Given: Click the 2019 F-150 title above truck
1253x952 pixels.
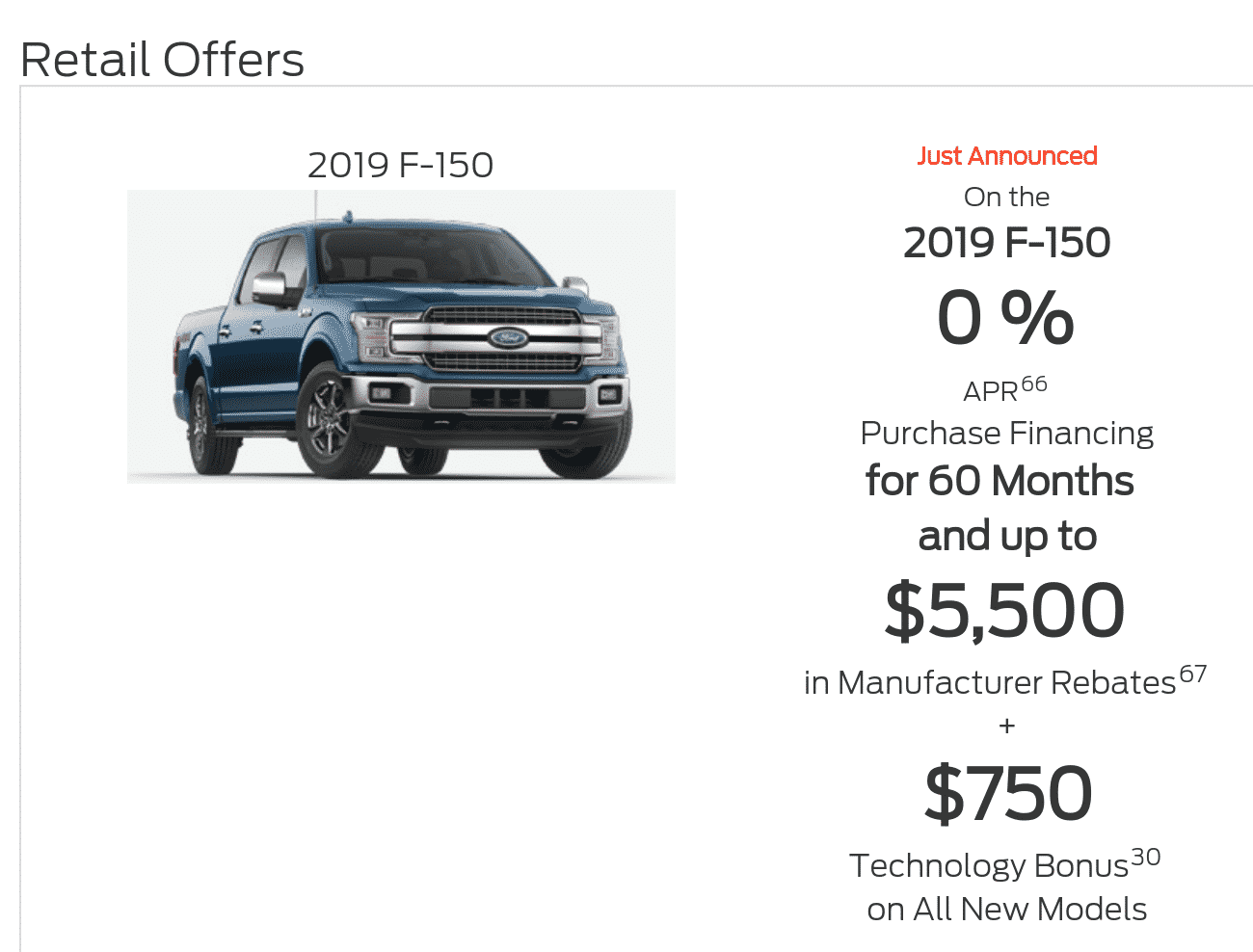Looking at the screenshot, I should click(x=400, y=166).
